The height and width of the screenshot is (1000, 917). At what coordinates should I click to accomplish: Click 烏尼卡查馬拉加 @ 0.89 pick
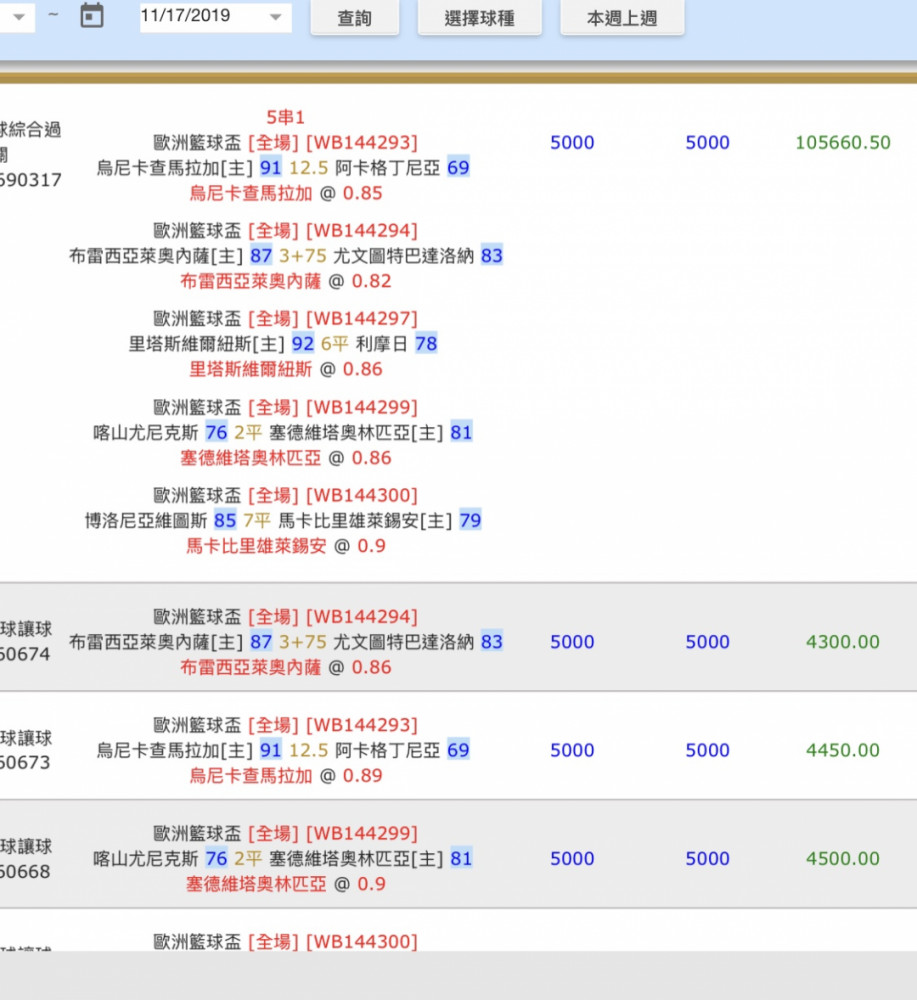286,776
